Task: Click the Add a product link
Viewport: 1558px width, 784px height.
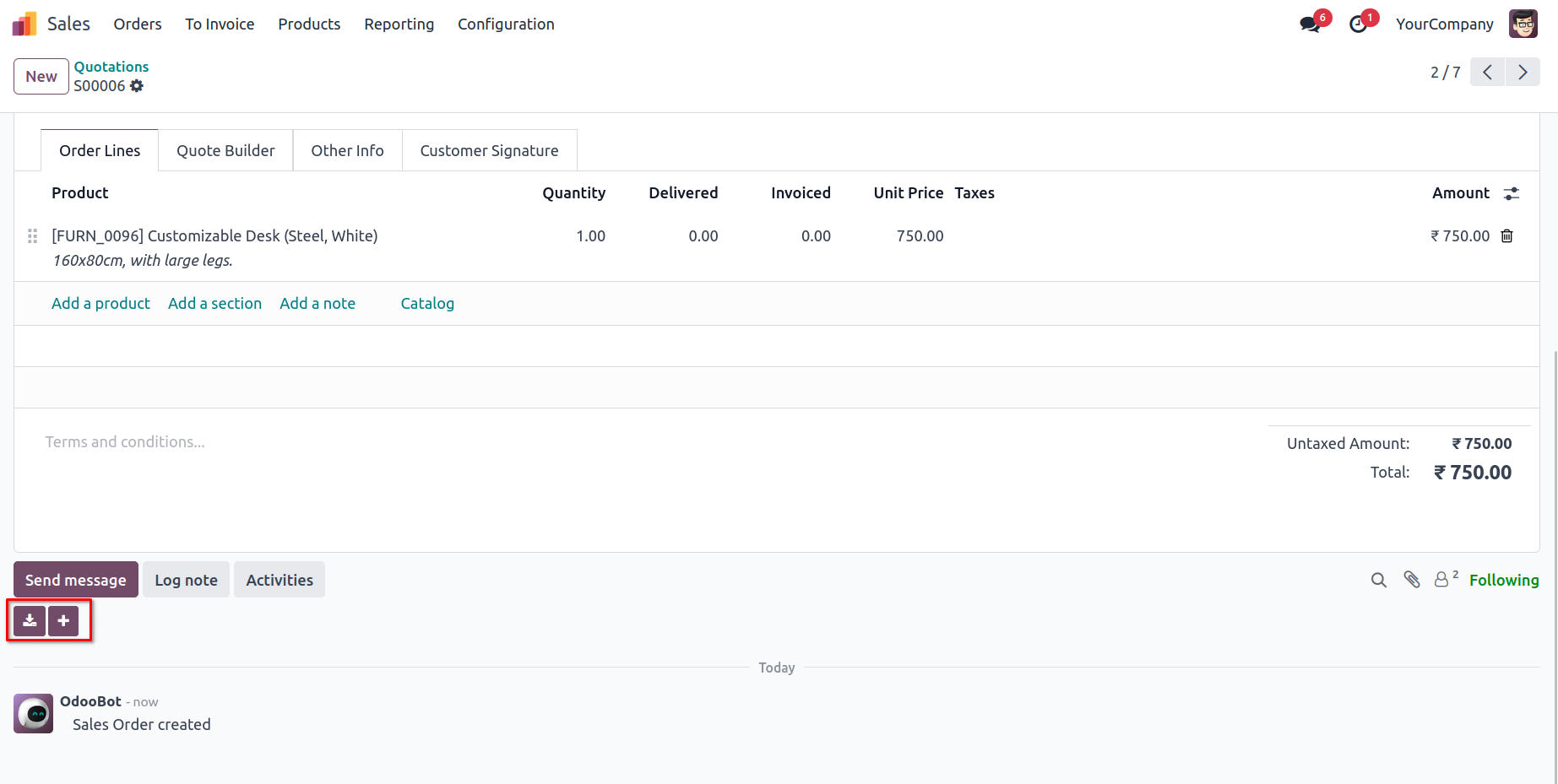Action: coord(100,303)
